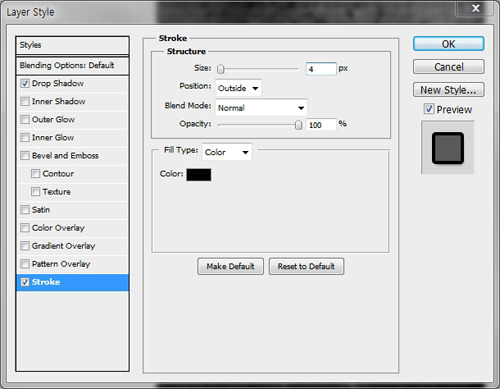
Task: Select the Stroke label in the list
Action: (46, 282)
